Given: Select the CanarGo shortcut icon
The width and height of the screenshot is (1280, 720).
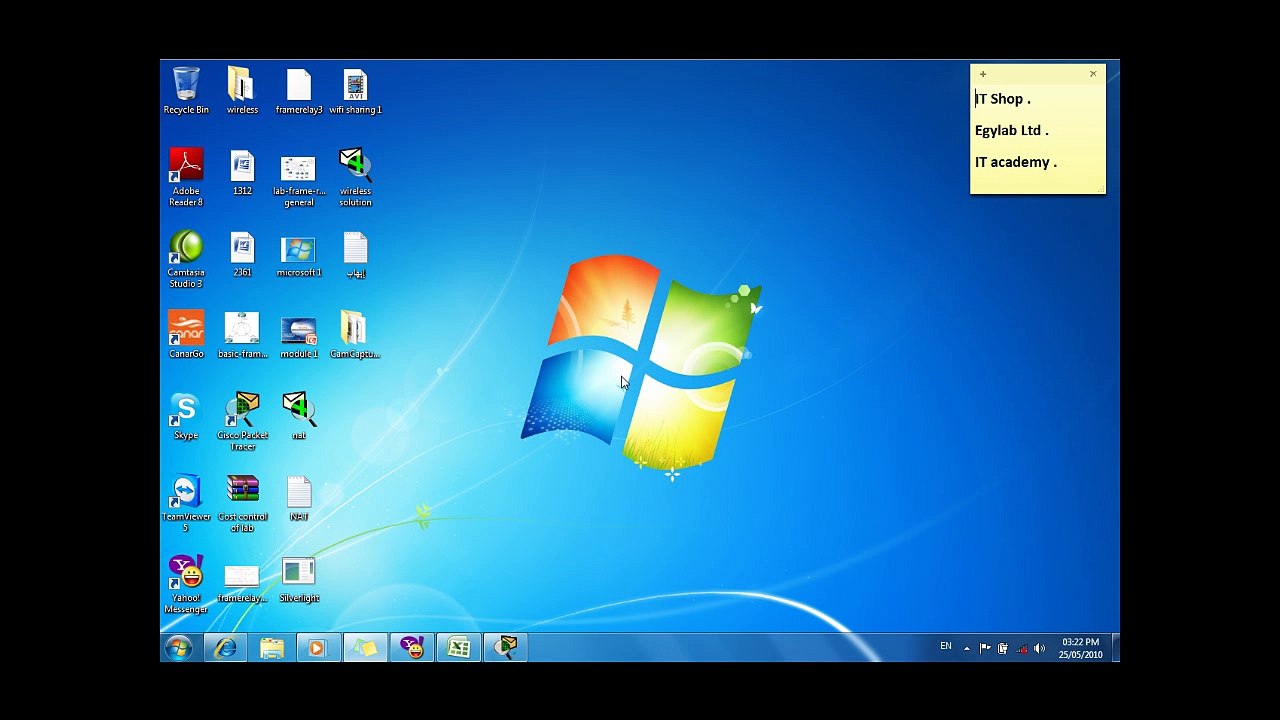Looking at the screenshot, I should coord(186,335).
